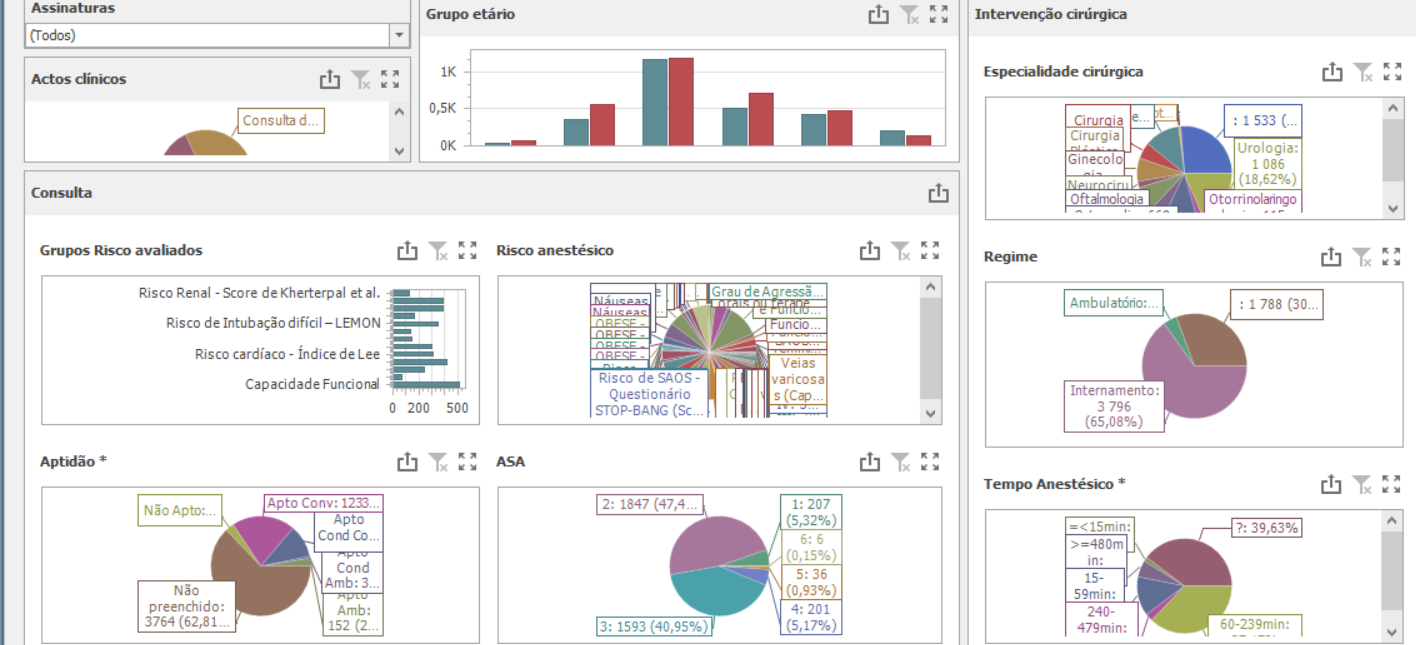1416x645 pixels.
Task: Click the (Todos) Assinaturas input field
Action: coord(206,35)
